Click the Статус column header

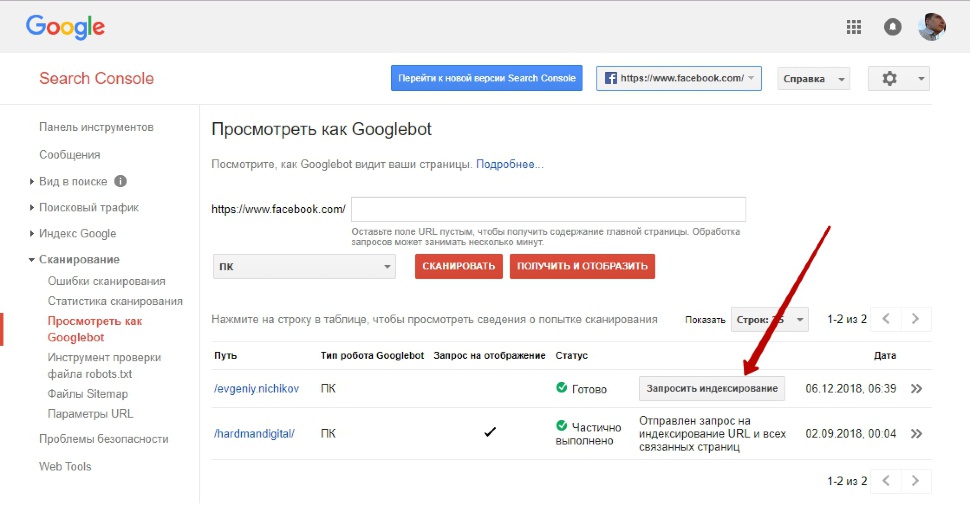pos(572,356)
